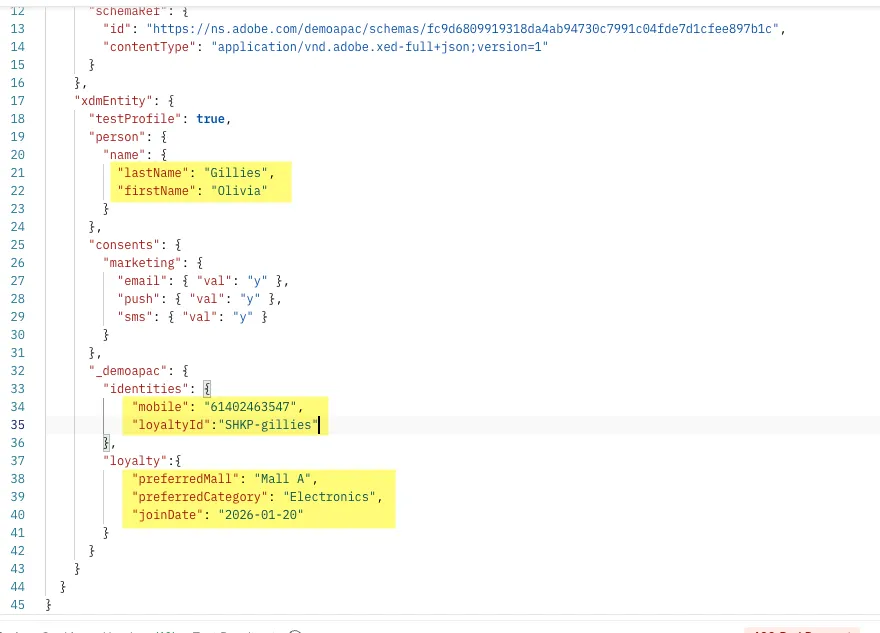Image resolution: width=880 pixels, height=633 pixels.
Task: Place cursor on the "xdmEntity" key
Action: pos(113,100)
